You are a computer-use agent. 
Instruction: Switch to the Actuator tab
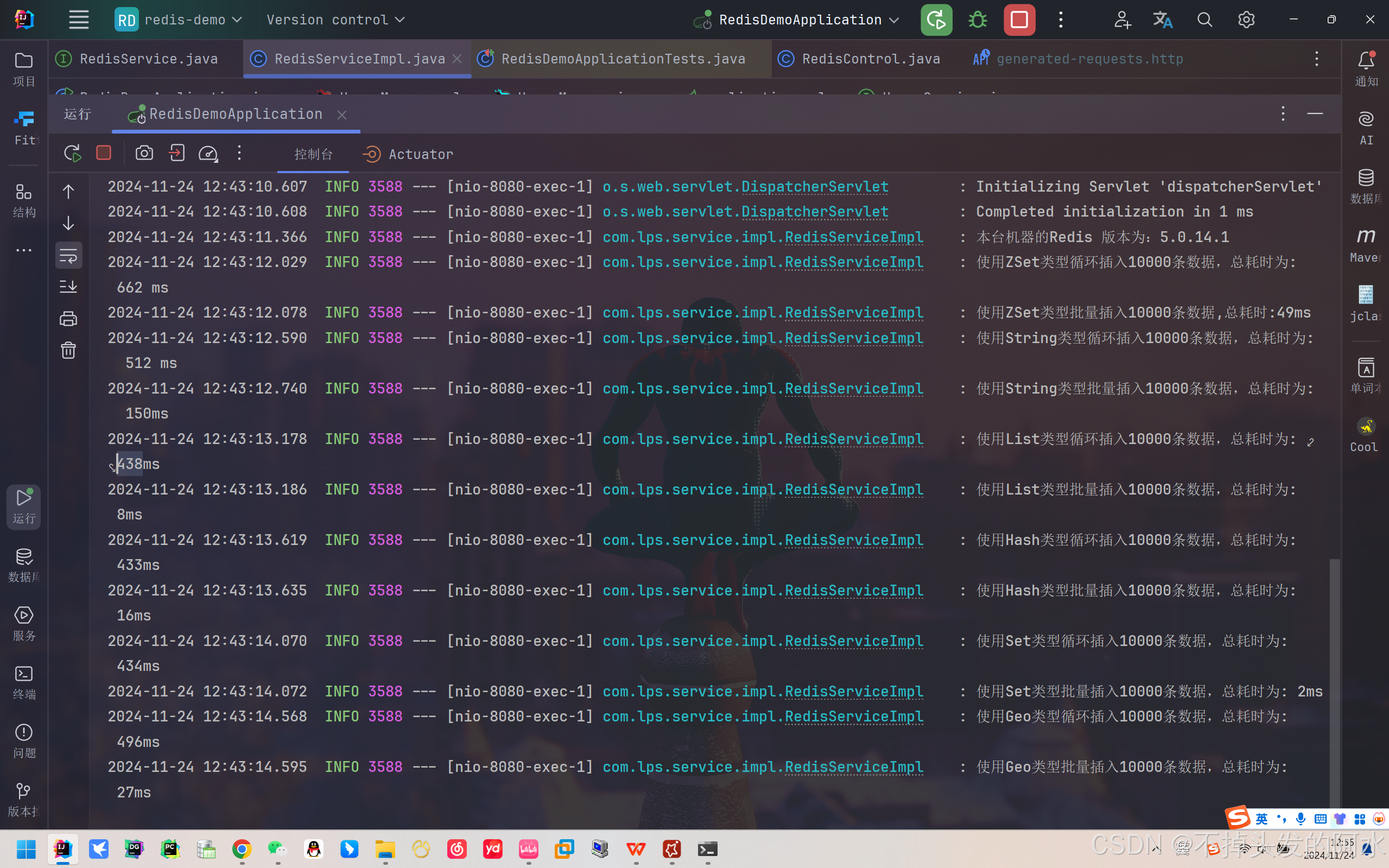click(409, 154)
